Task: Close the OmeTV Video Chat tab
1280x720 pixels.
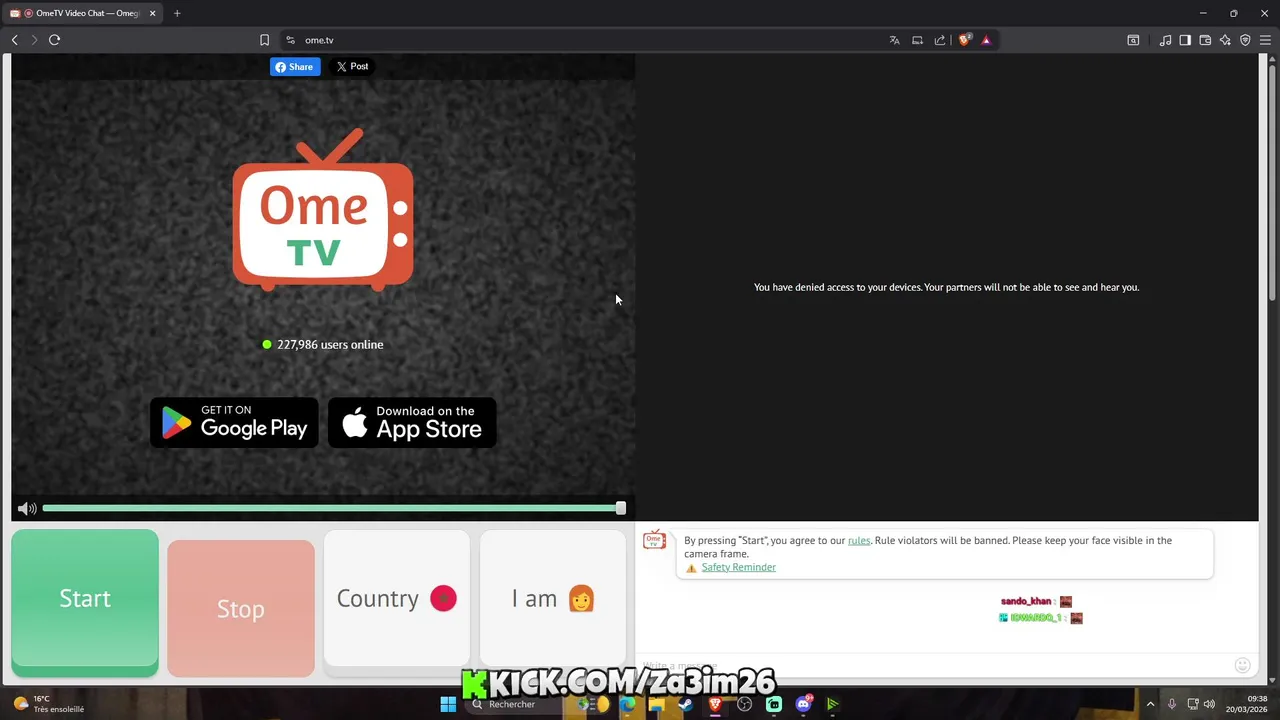Action: (152, 13)
